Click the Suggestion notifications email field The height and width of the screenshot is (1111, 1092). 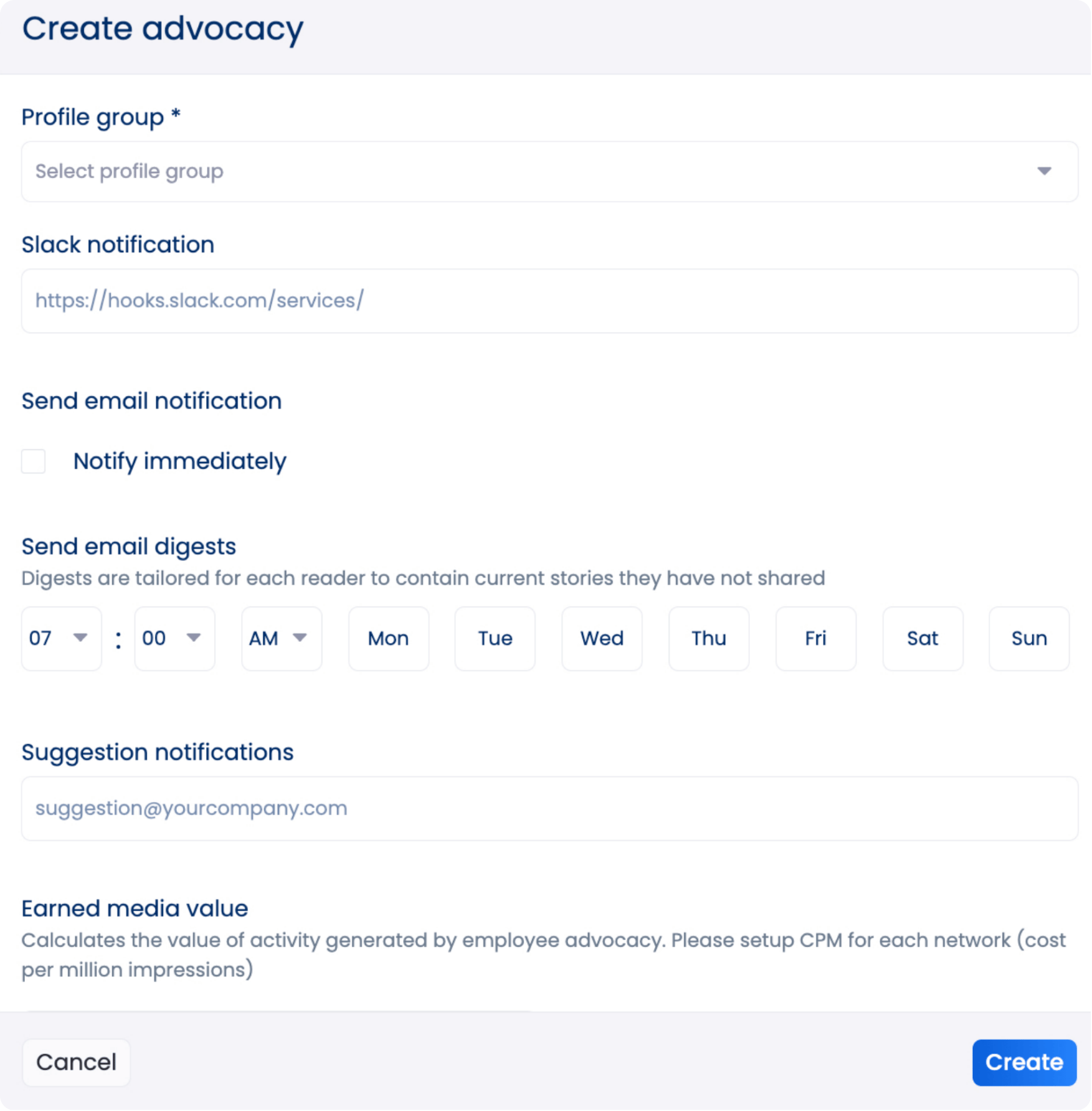[549, 808]
